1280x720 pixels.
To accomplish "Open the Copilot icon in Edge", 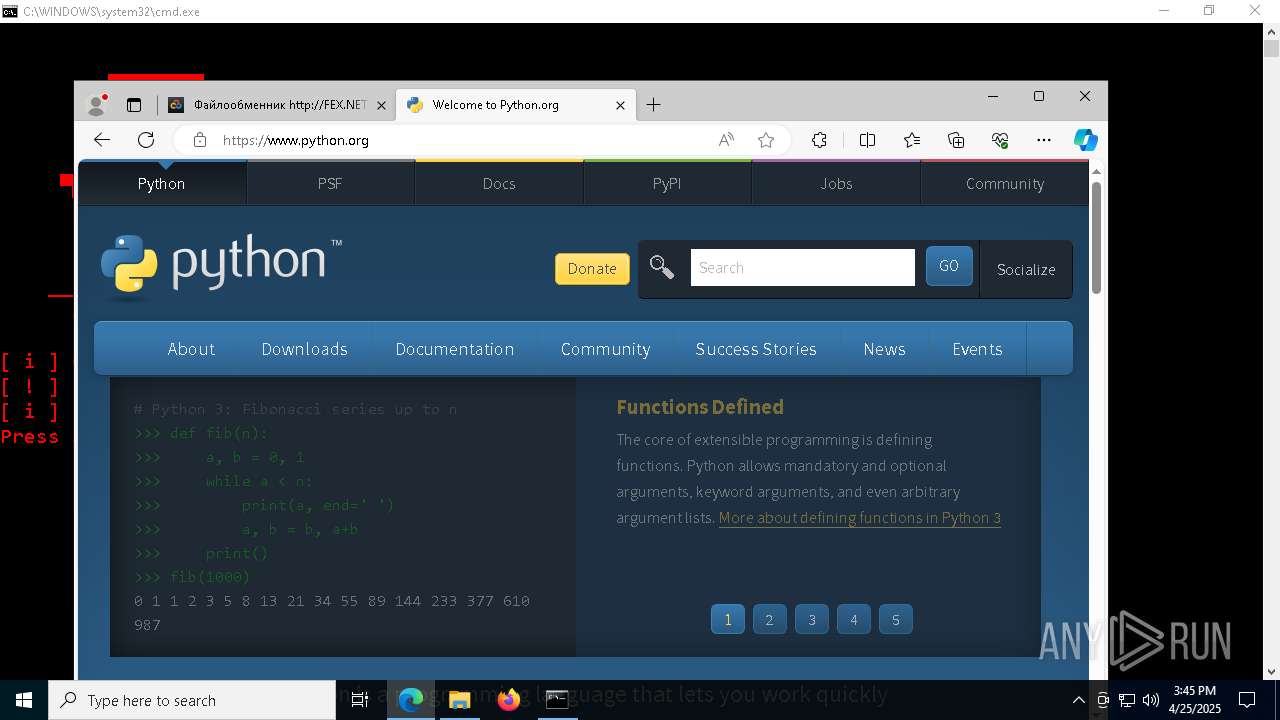I will pos(1086,140).
